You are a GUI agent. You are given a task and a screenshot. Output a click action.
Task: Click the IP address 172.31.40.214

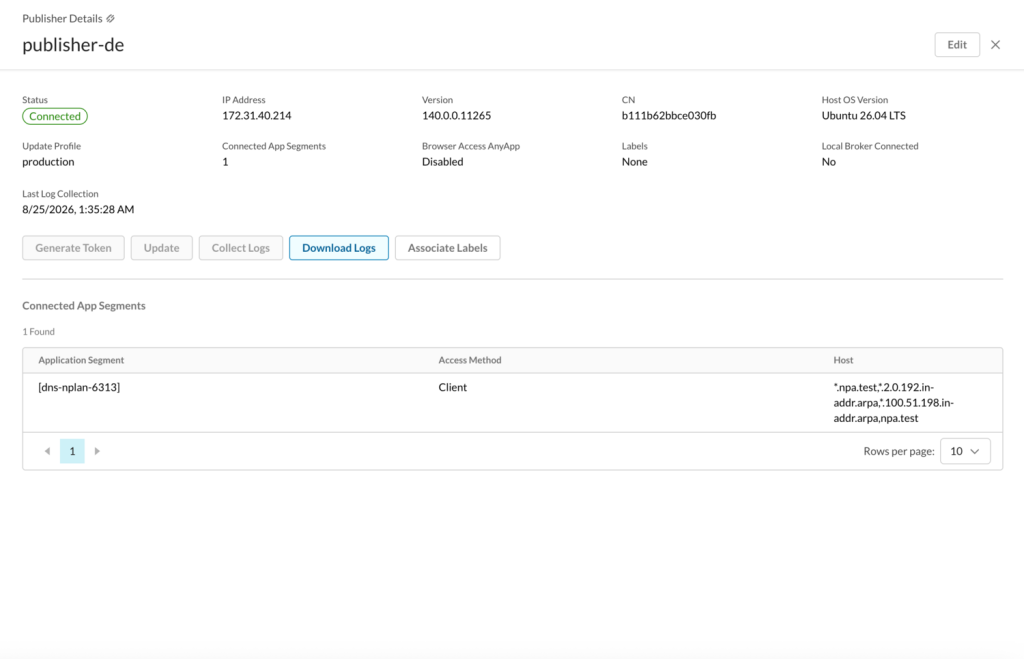coord(257,116)
